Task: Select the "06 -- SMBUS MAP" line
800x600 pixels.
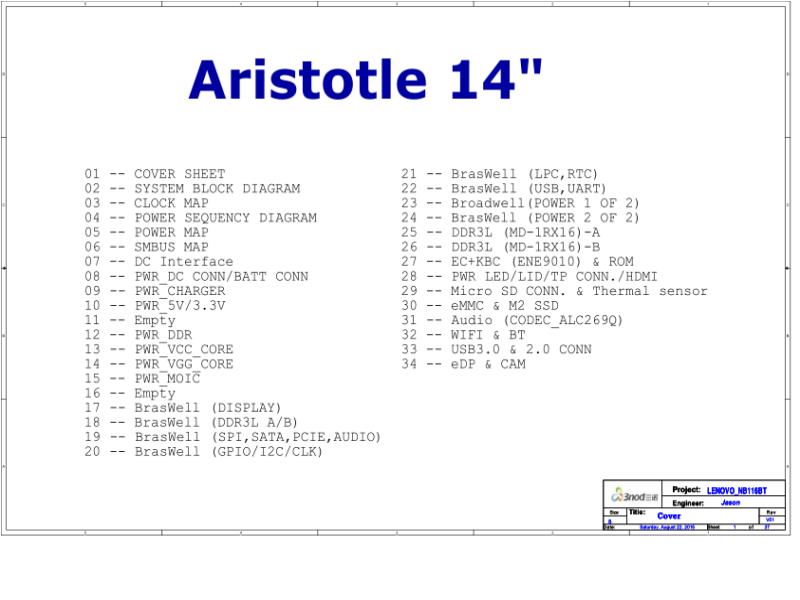Action: (x=146, y=247)
